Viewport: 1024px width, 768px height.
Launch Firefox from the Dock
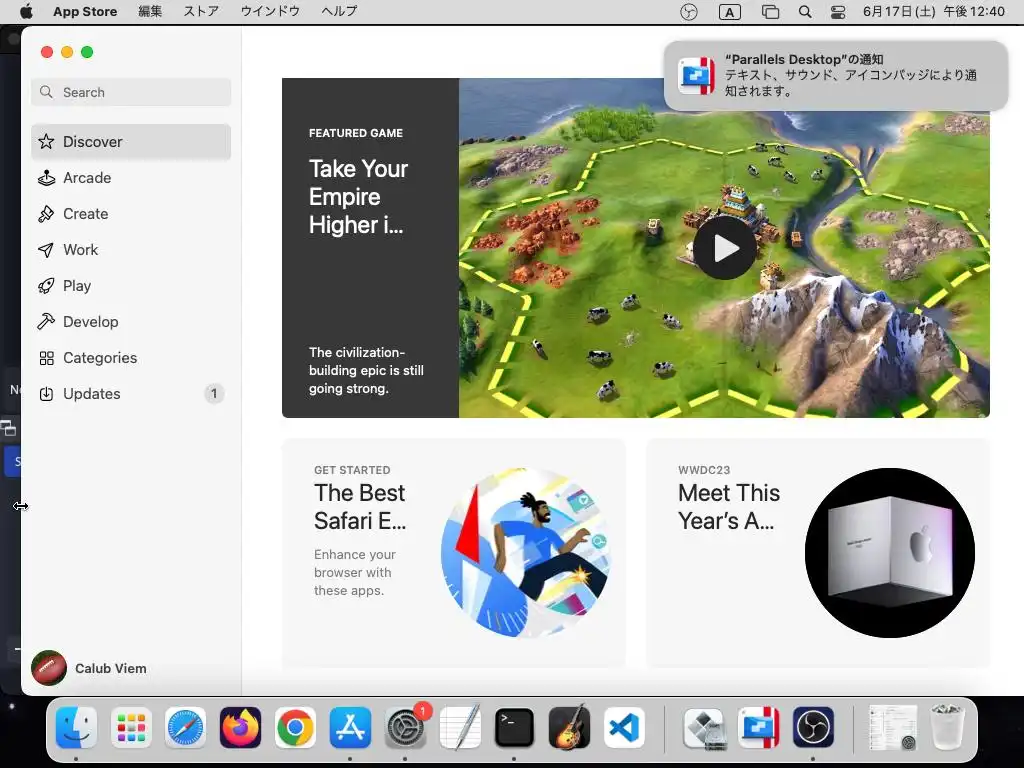pyautogui.click(x=240, y=728)
